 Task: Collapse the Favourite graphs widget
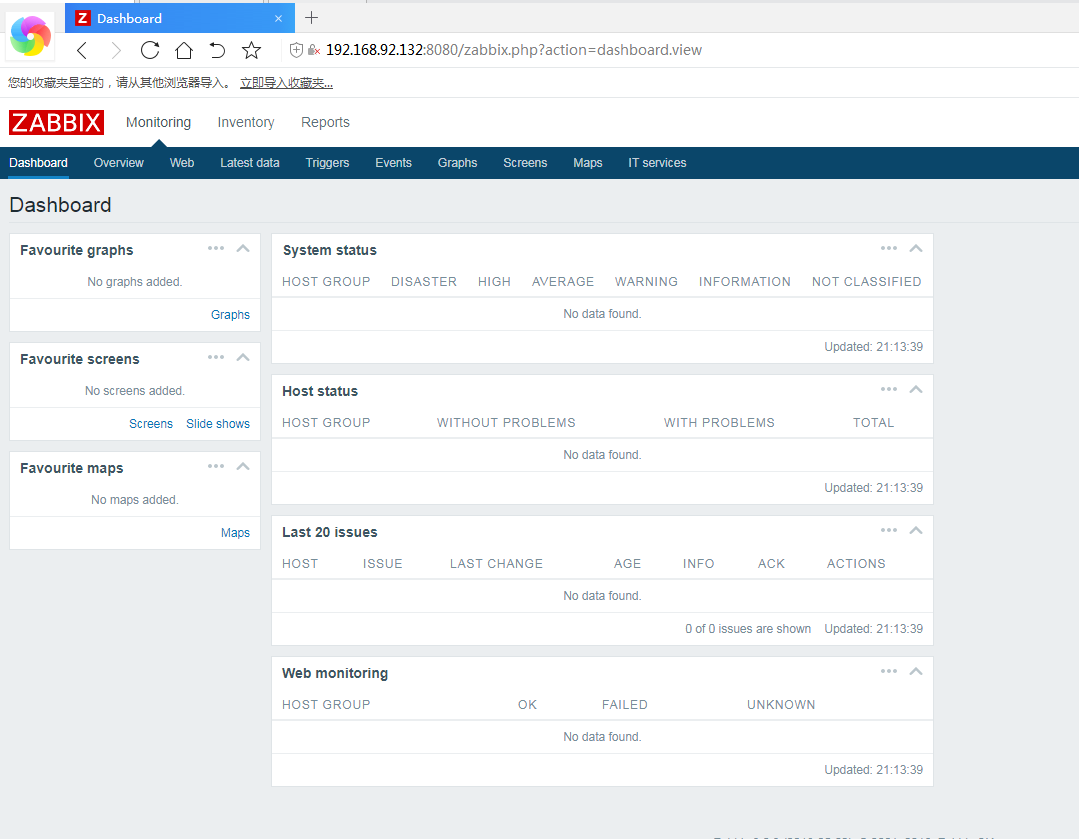(243, 248)
